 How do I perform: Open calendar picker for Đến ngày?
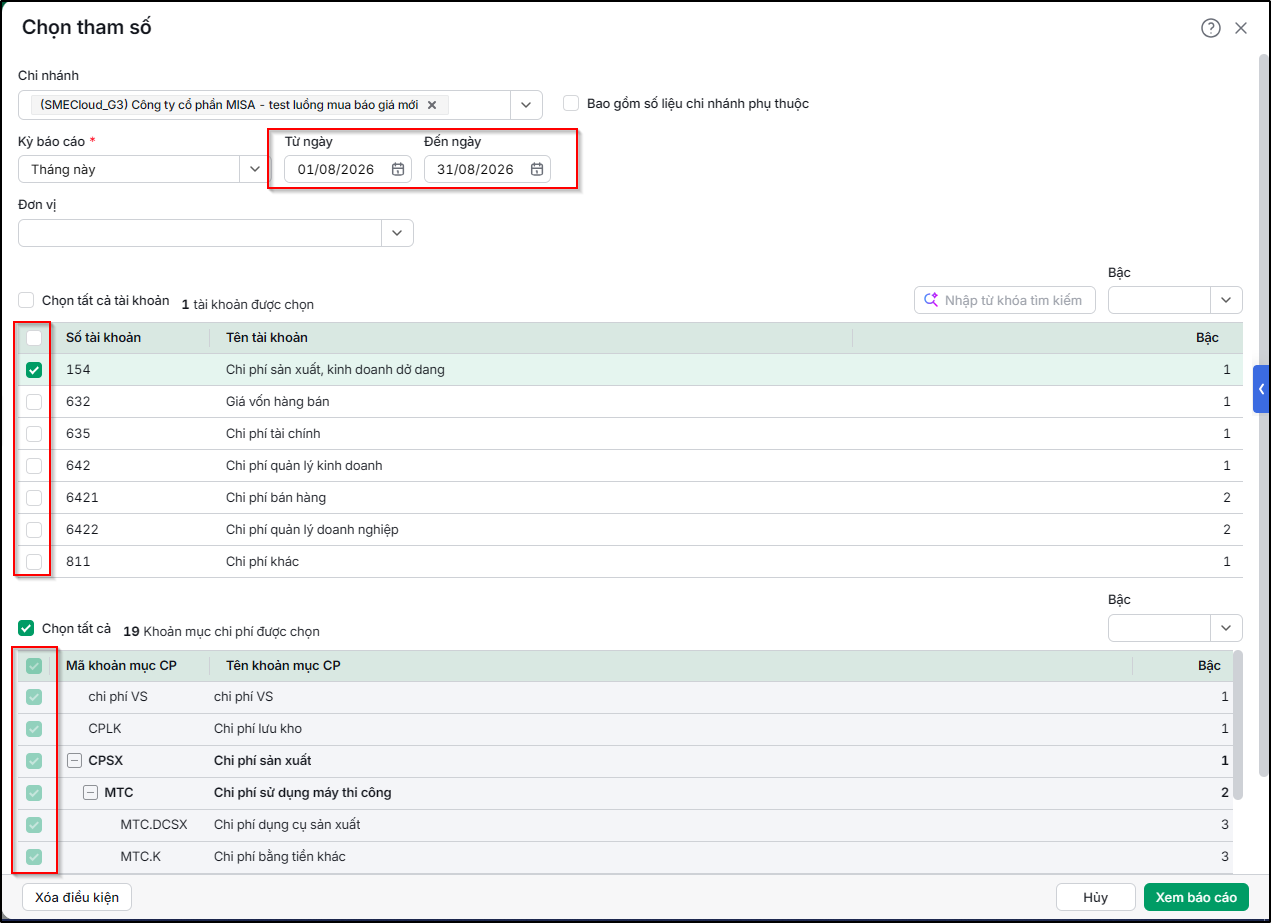click(x=537, y=169)
